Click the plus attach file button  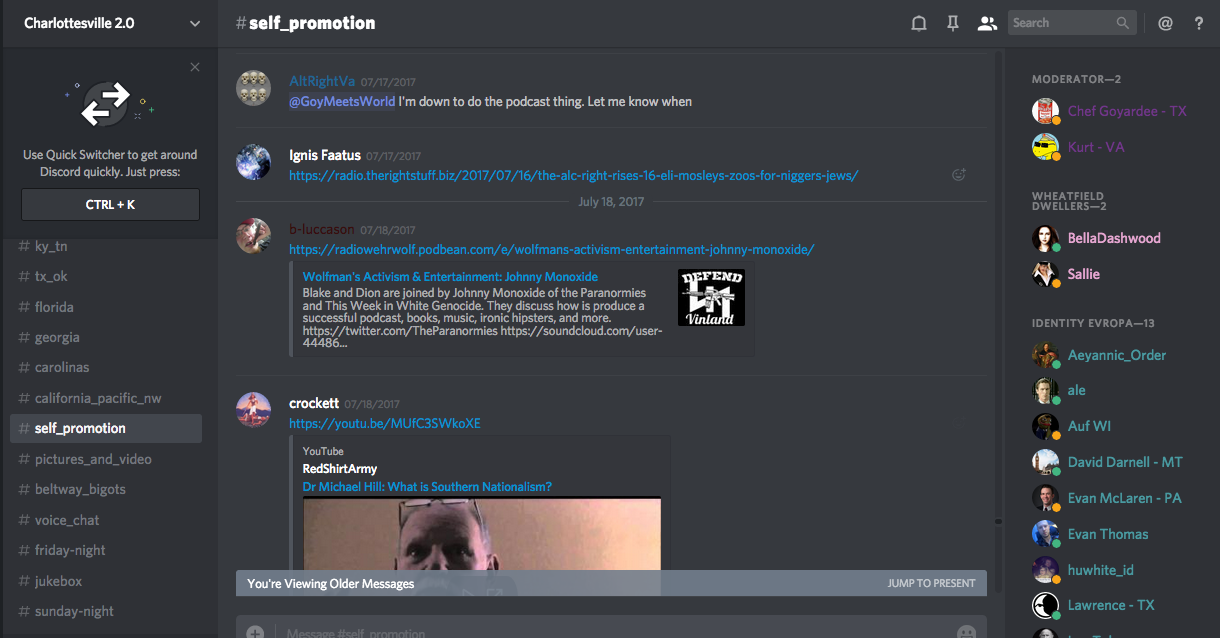(255, 632)
